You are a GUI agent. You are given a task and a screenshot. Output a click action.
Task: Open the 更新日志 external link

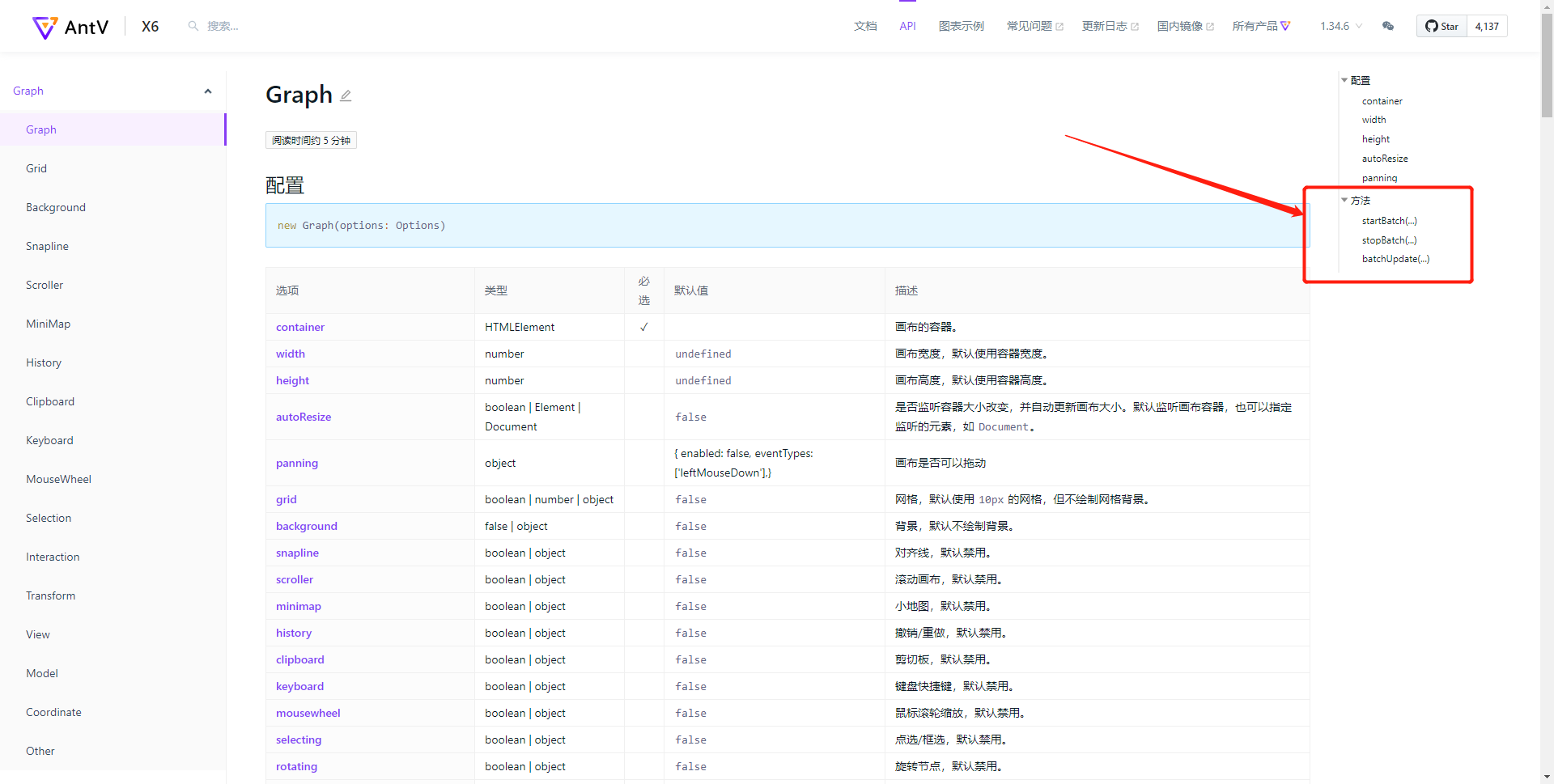coord(1110,26)
